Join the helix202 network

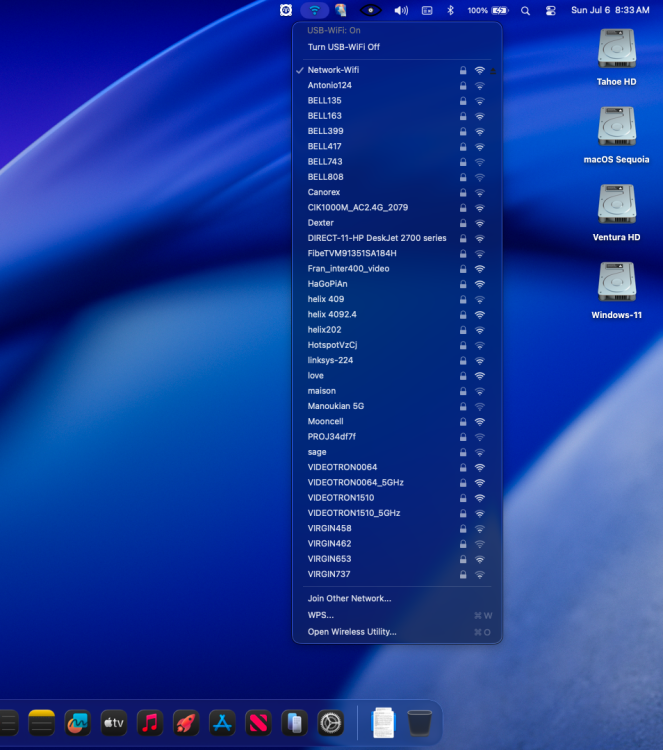click(x=397, y=330)
